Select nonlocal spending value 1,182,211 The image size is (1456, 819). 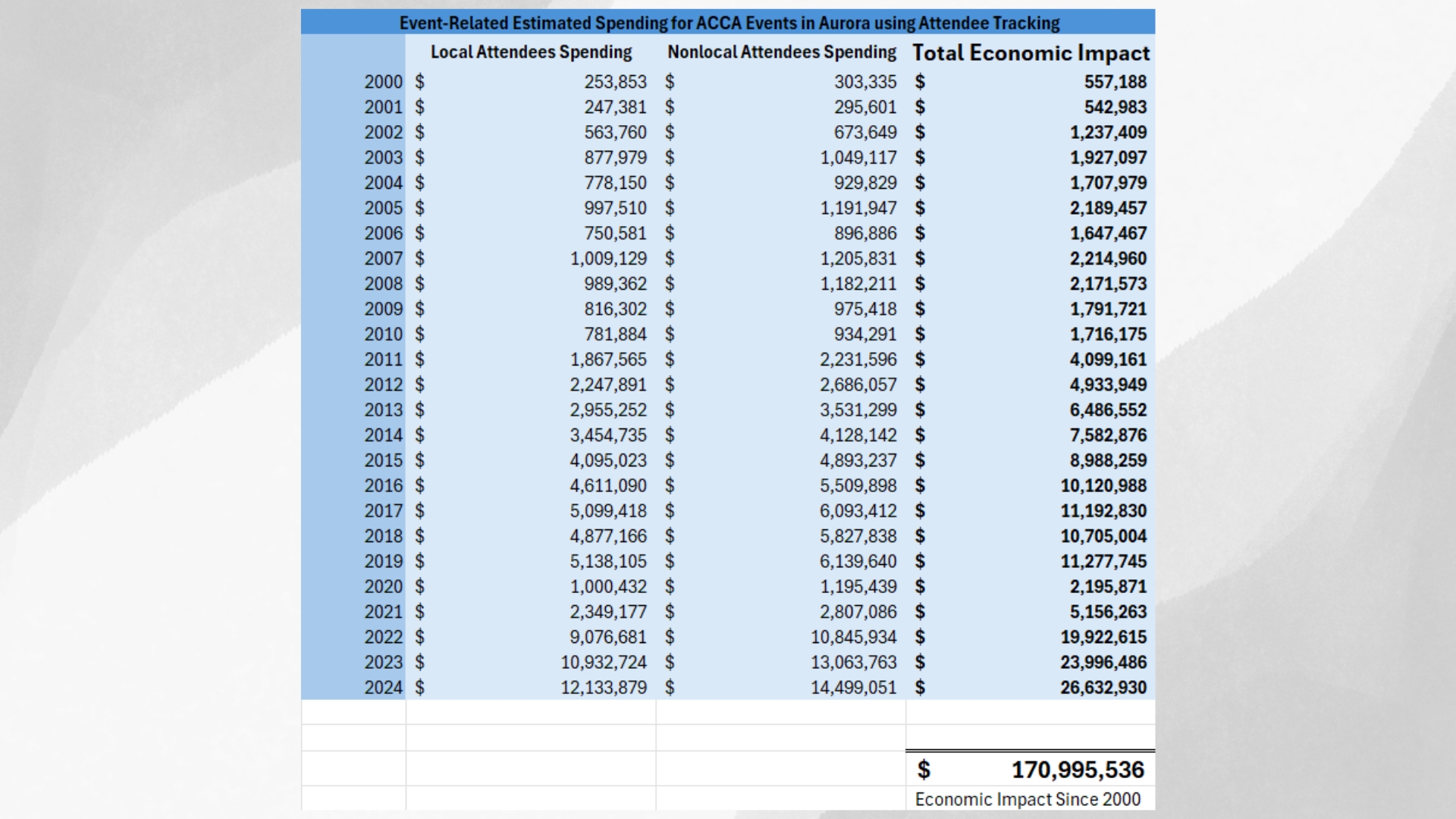click(858, 284)
